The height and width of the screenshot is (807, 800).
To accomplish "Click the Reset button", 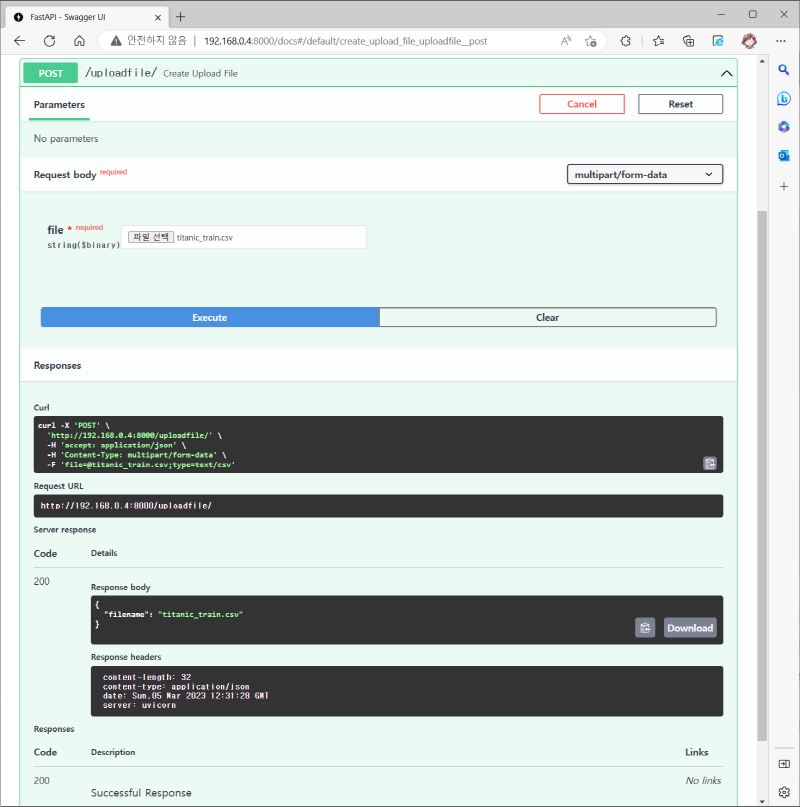I will click(680, 104).
